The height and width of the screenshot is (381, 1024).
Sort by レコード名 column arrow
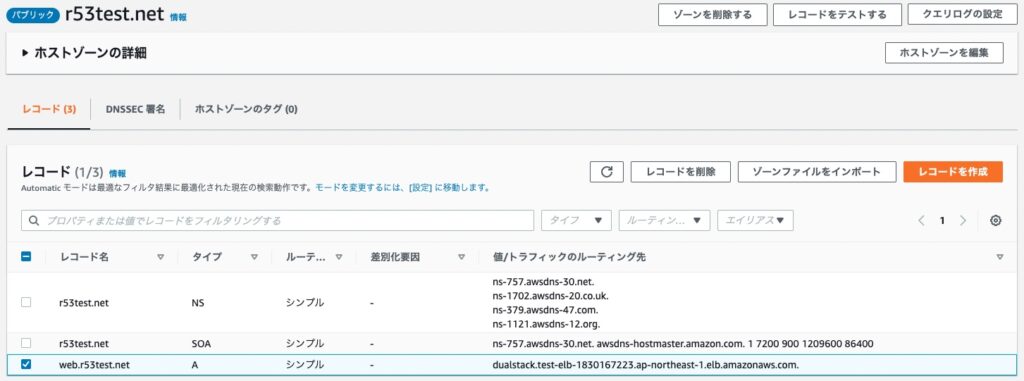tap(161, 257)
